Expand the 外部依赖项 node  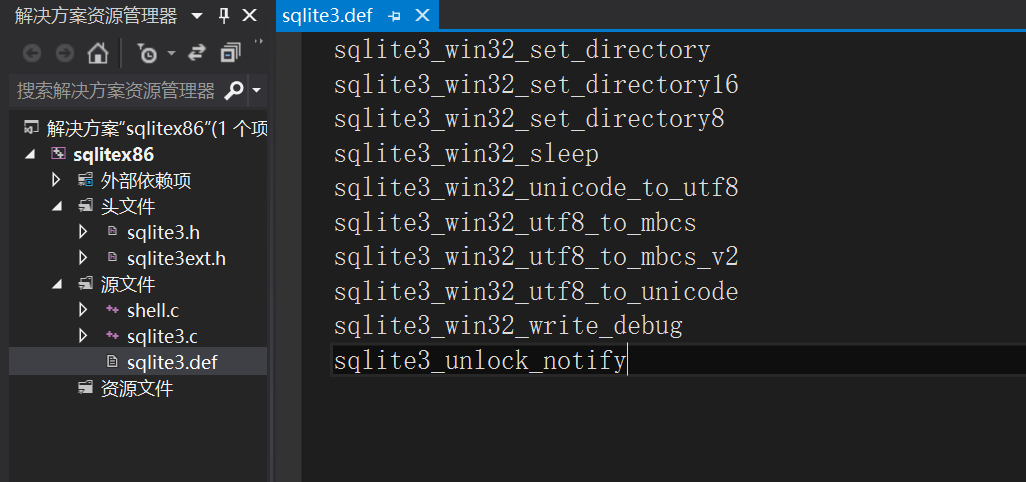click(x=56, y=181)
